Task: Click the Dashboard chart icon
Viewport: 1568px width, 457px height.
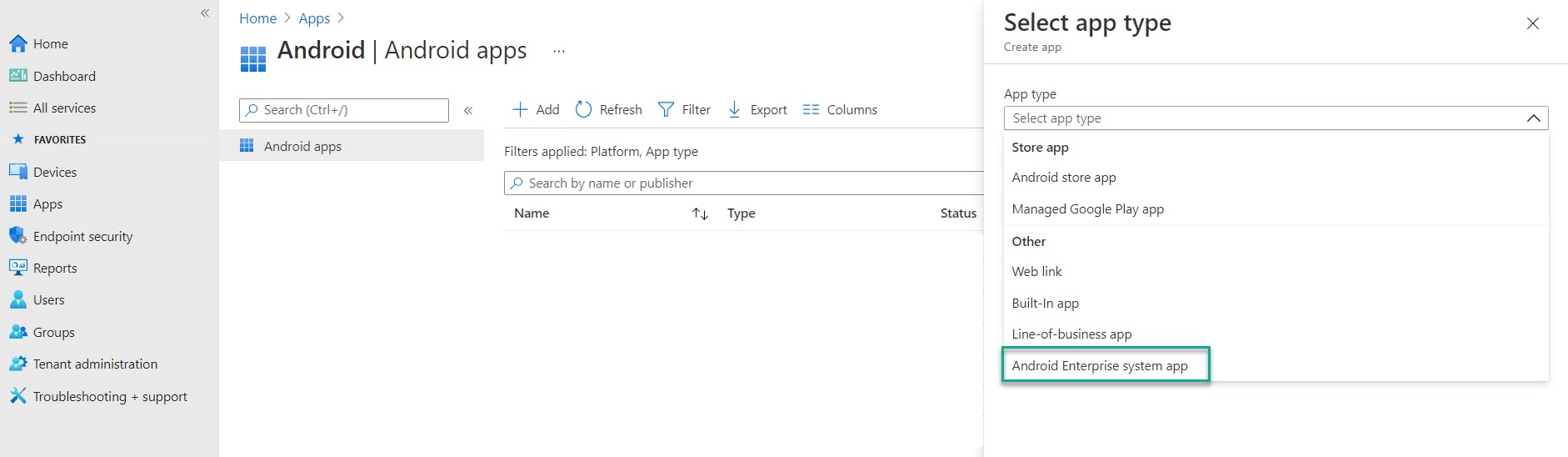Action: point(18,76)
